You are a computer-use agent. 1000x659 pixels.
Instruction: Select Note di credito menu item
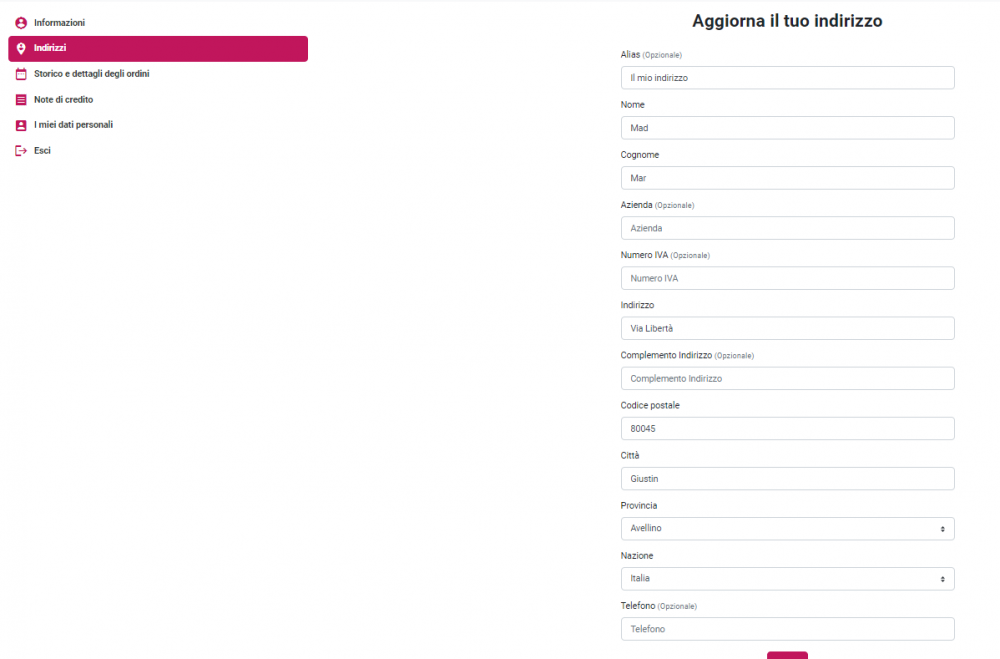63,100
